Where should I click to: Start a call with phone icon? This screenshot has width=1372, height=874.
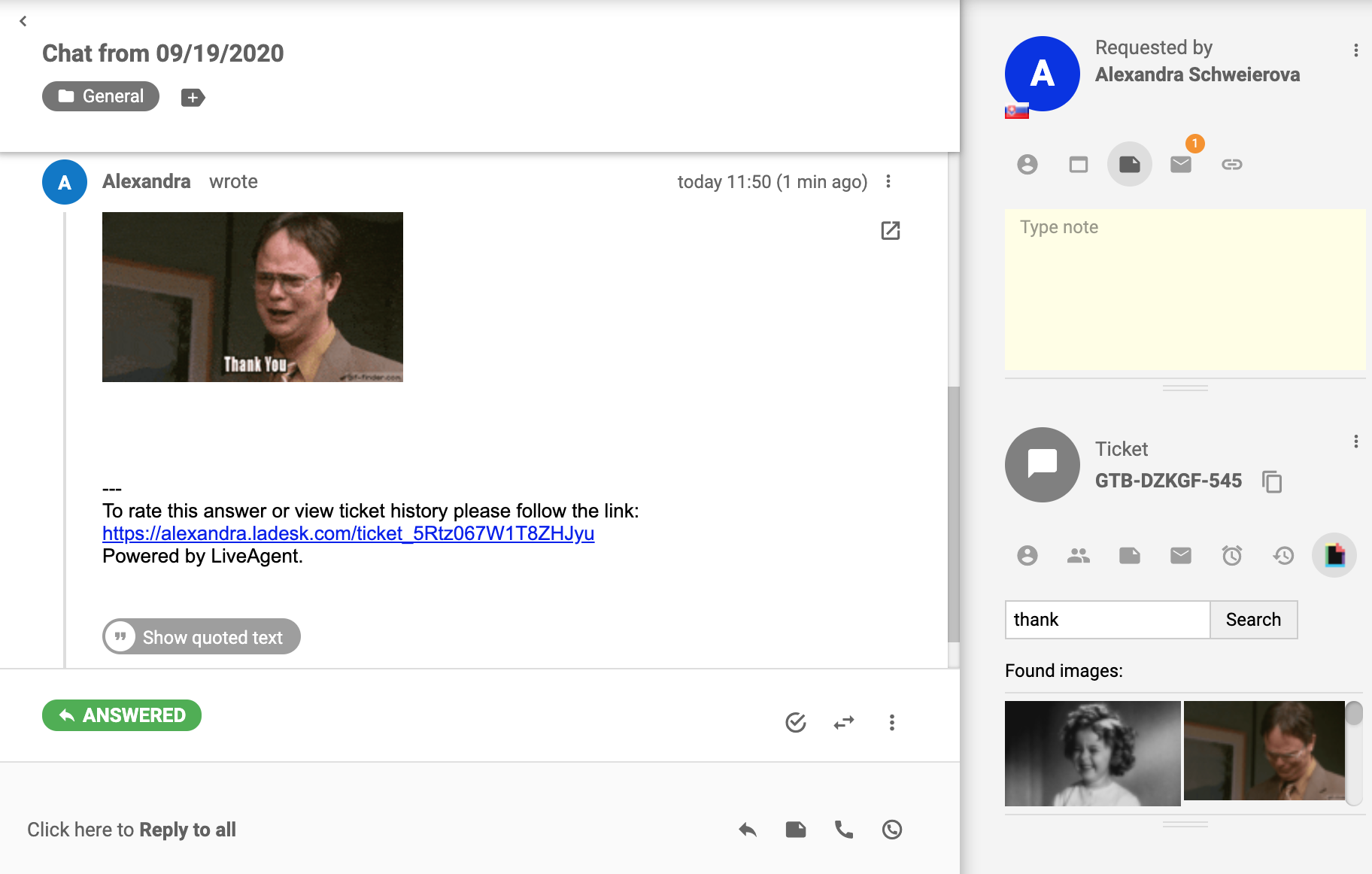pos(844,830)
